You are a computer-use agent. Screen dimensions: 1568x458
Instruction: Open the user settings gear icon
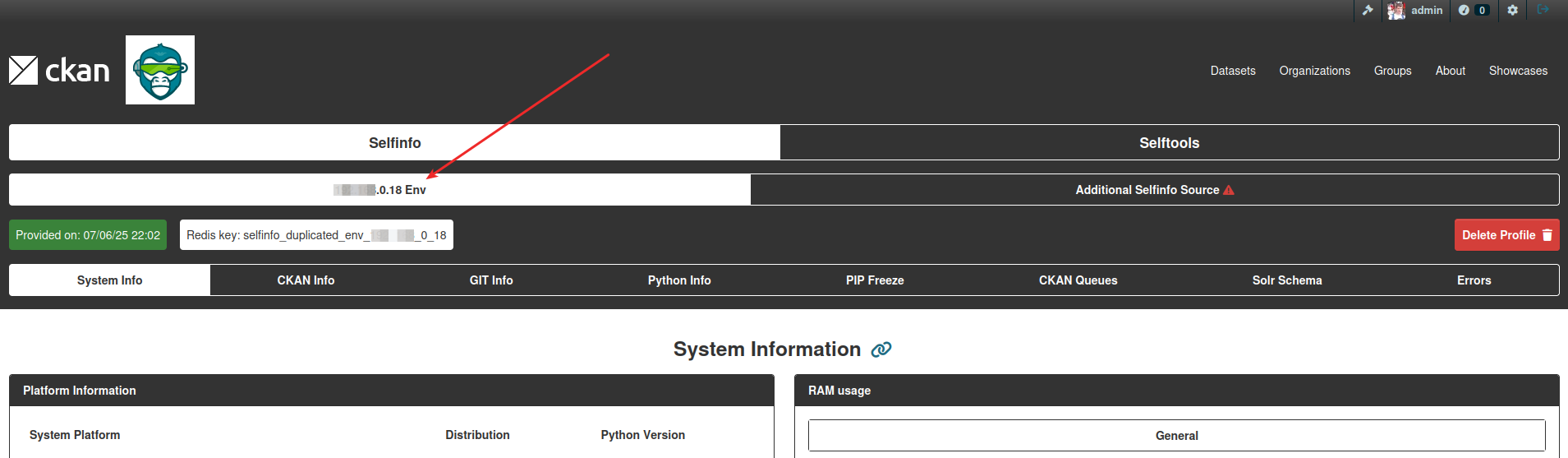(x=1512, y=11)
